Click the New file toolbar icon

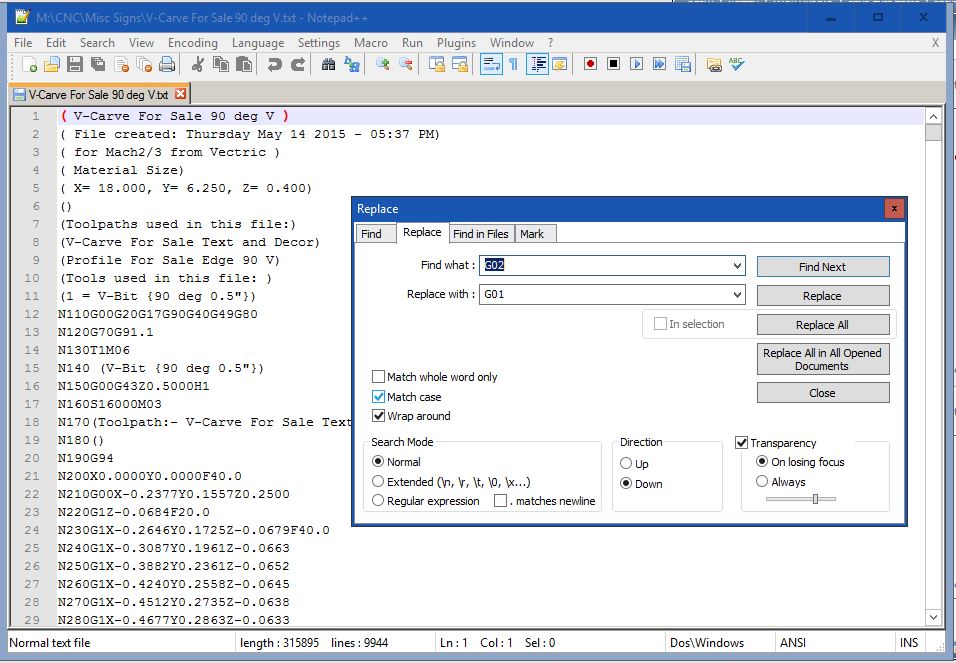point(30,64)
